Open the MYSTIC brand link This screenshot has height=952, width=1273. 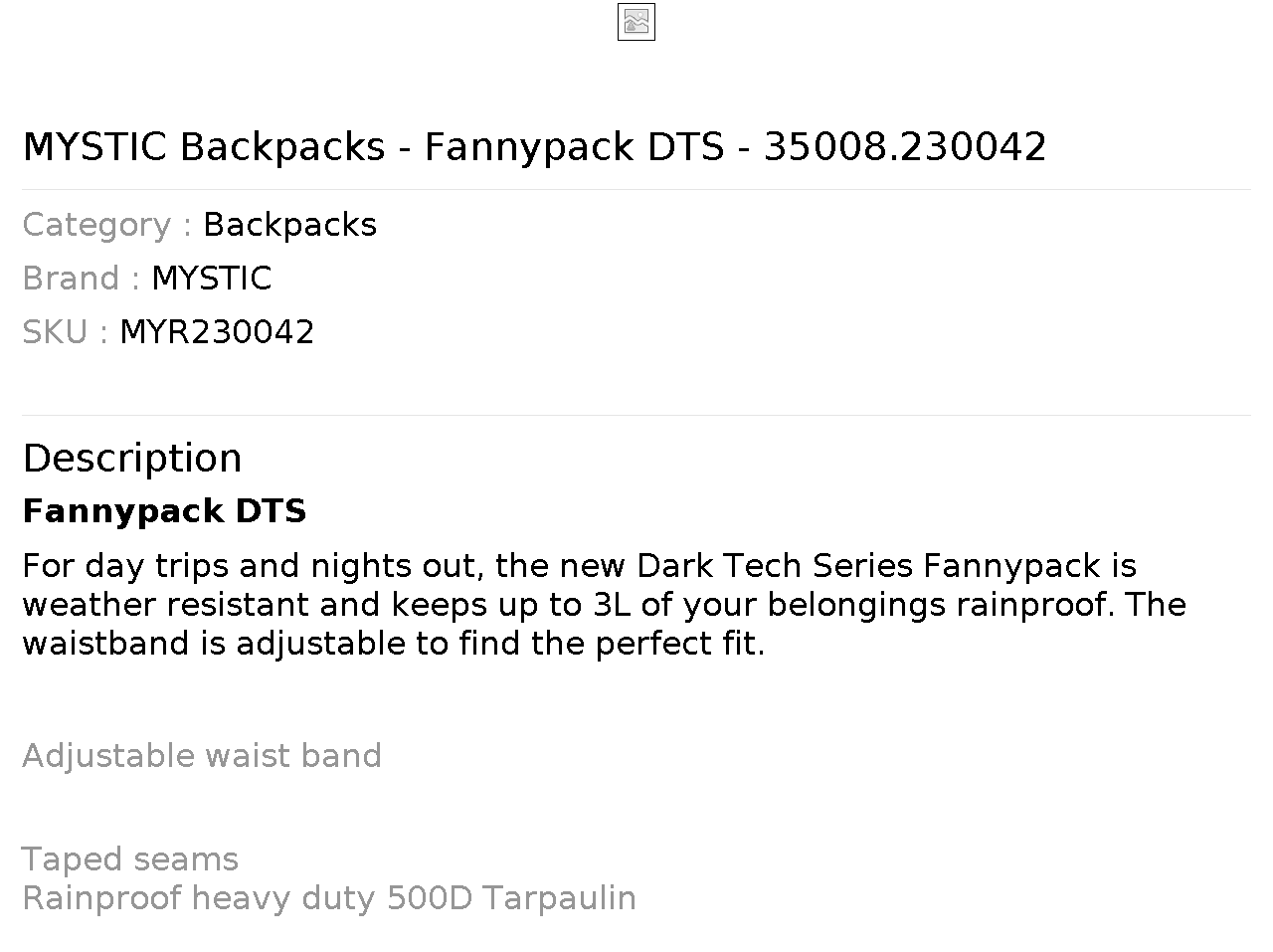point(211,279)
